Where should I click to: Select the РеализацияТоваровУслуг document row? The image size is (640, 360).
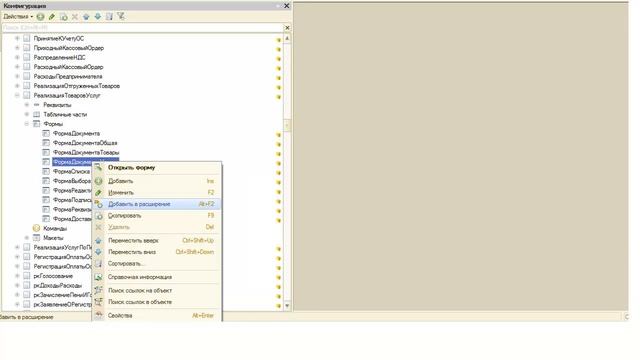tap(67, 96)
